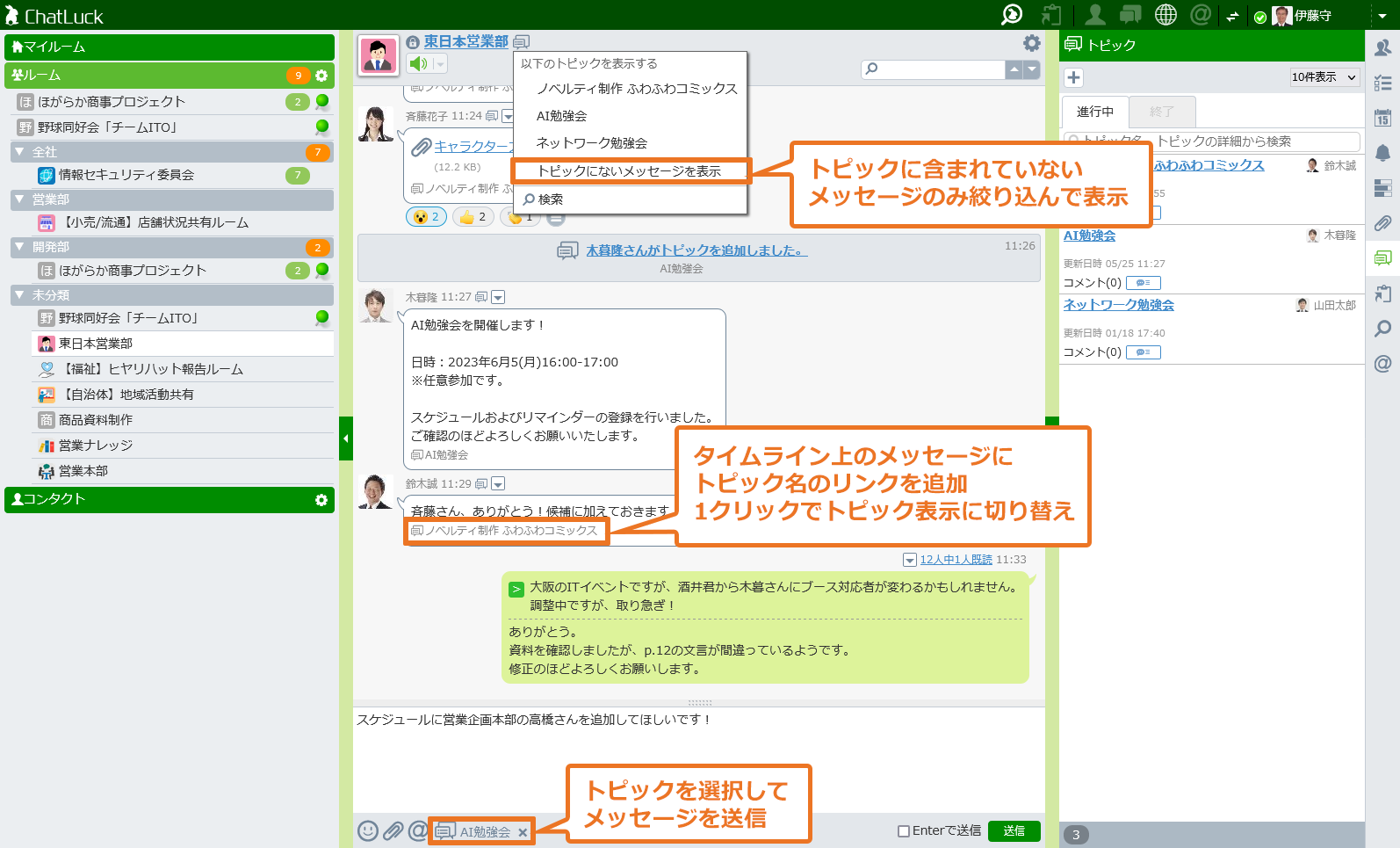The height and width of the screenshot is (848, 1400).
Task: Open the task checklist icon in right sidebar
Action: (x=1382, y=83)
